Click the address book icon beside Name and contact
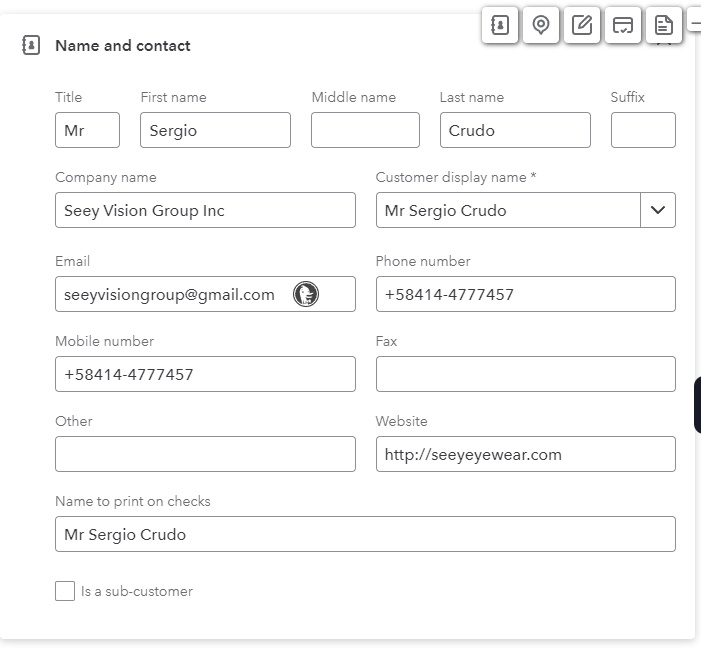The image size is (701, 649). (x=31, y=45)
